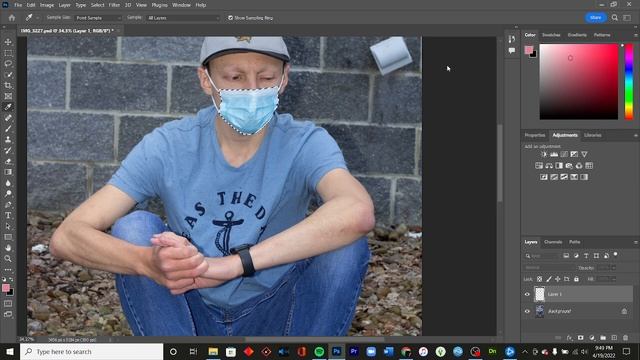Screen dimensions: 640x360
Task: Toggle Show Sampling Ring checkbox
Action: point(231,18)
